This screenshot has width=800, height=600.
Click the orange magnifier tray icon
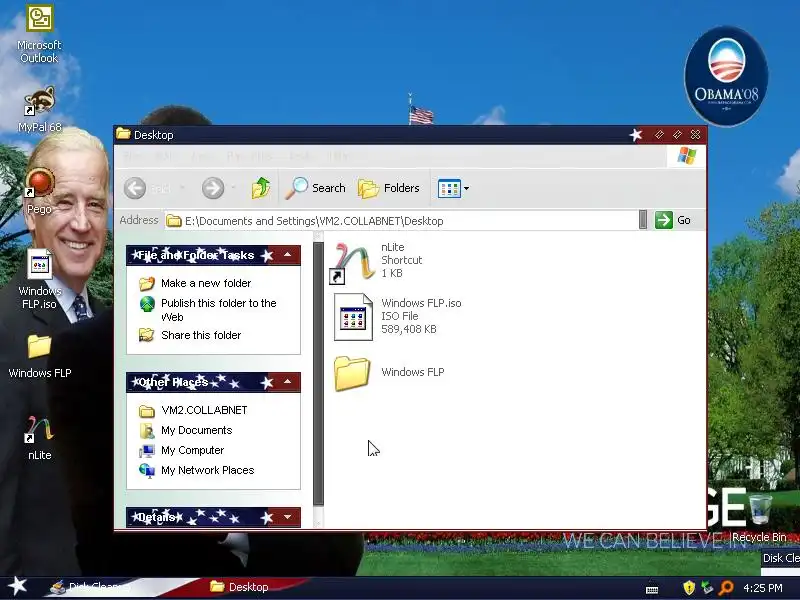[x=726, y=588]
